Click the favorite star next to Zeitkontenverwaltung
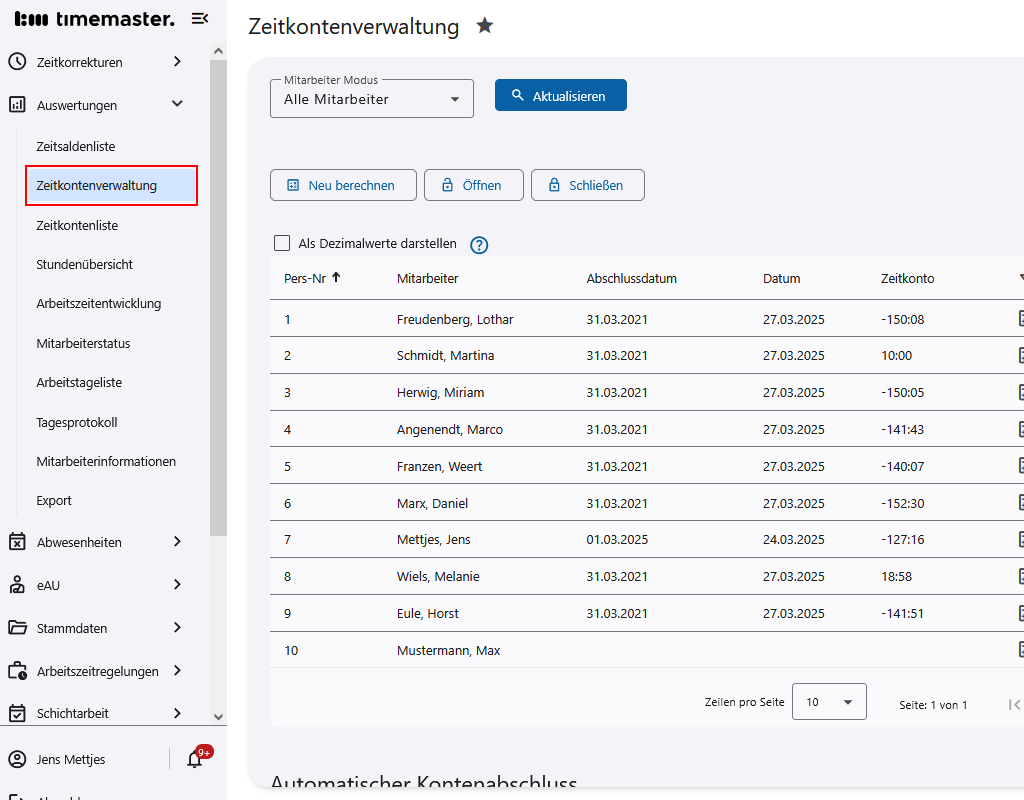Viewport: 1024px width, 800px height. click(484, 25)
